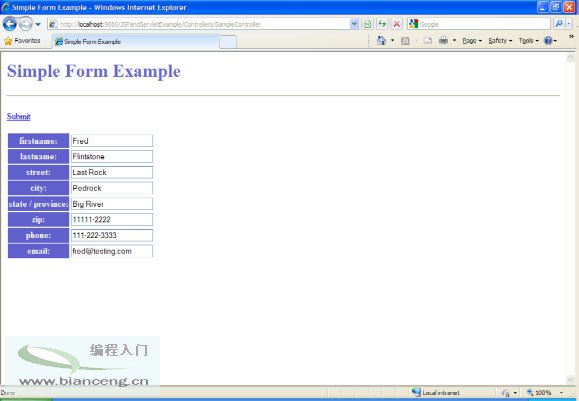
Task: Click the RSS Feeds toolbar icon
Action: click(x=405, y=41)
